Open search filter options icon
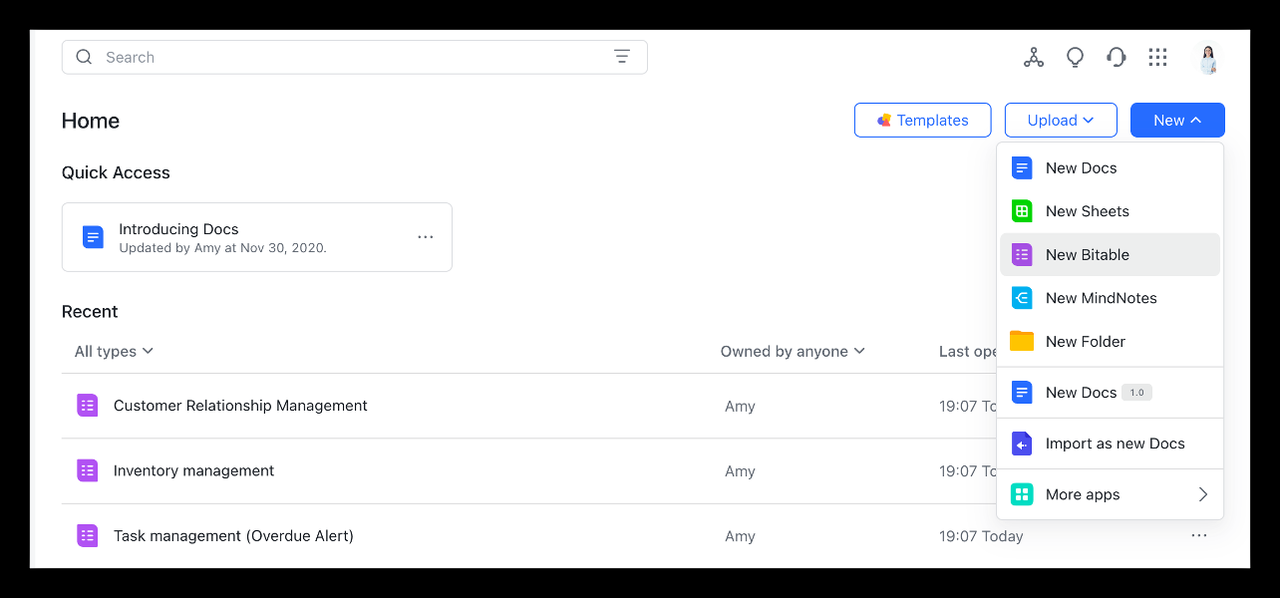Viewport: 1280px width, 598px height. pos(622,57)
